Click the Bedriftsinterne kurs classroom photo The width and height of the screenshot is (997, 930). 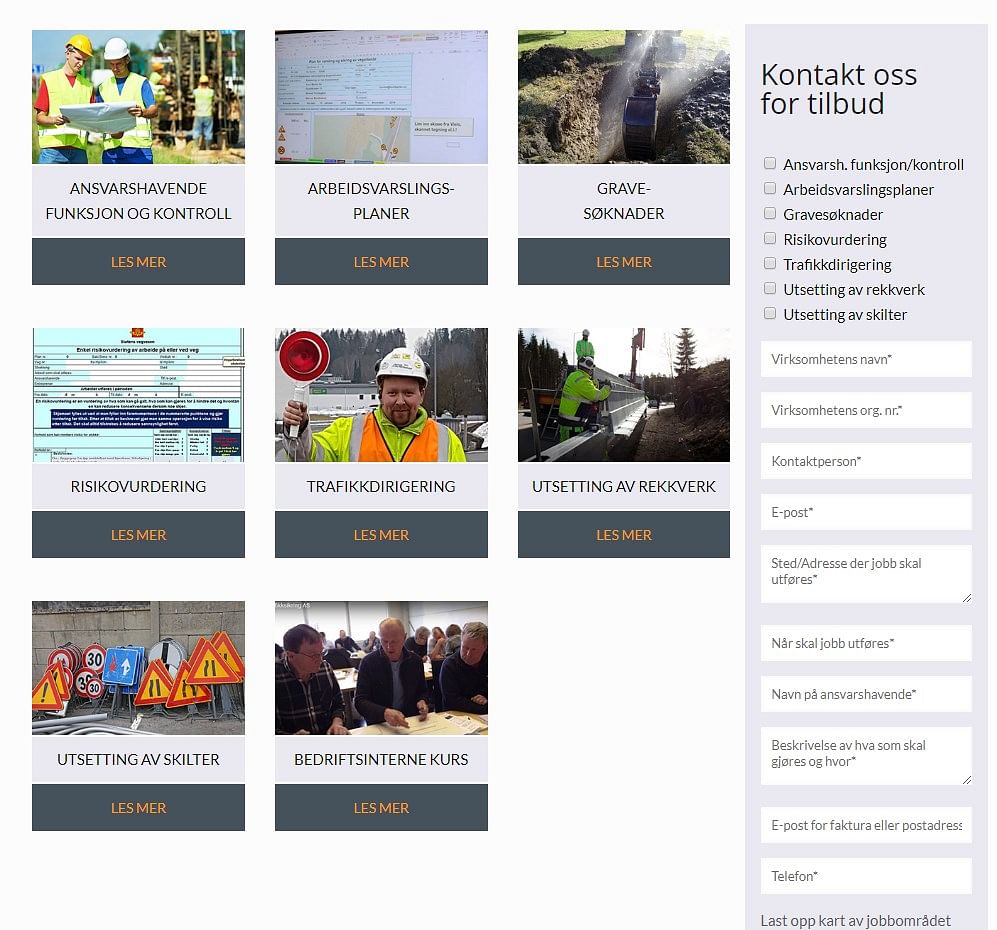(381, 668)
